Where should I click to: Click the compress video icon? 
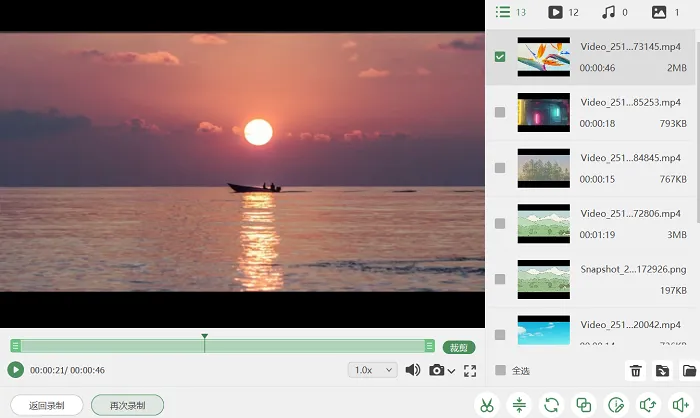point(519,405)
